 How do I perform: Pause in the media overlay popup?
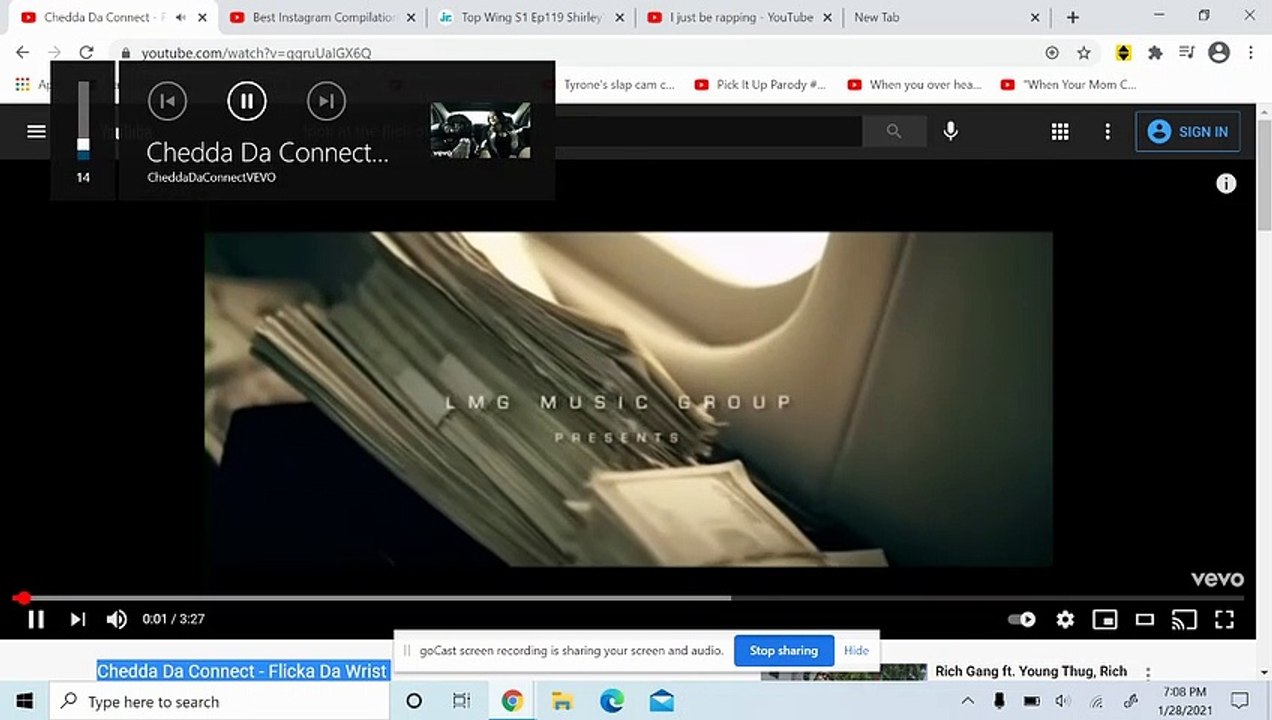[x=246, y=101]
